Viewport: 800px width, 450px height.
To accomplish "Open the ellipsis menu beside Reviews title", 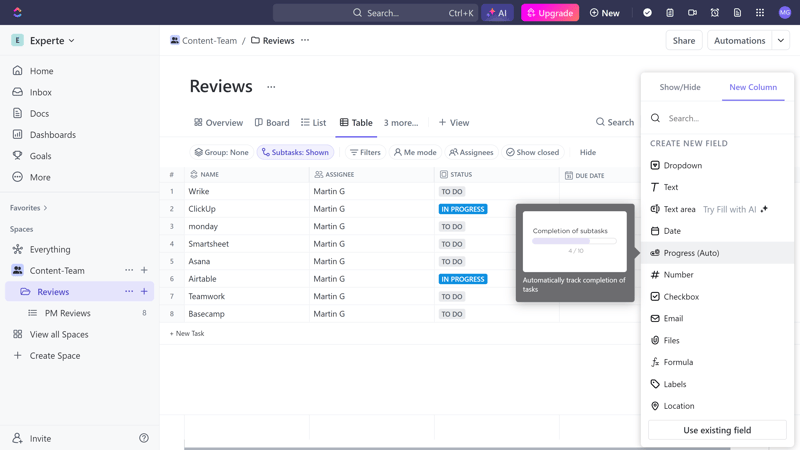I will pos(271,87).
